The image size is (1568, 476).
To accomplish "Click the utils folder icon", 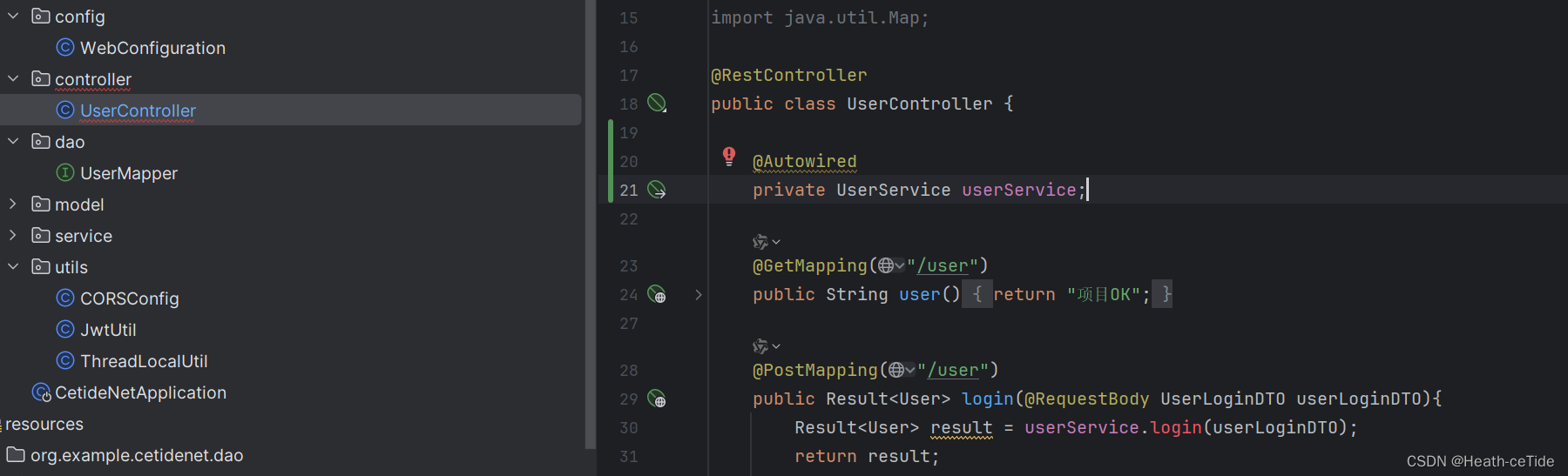I will click(x=41, y=266).
